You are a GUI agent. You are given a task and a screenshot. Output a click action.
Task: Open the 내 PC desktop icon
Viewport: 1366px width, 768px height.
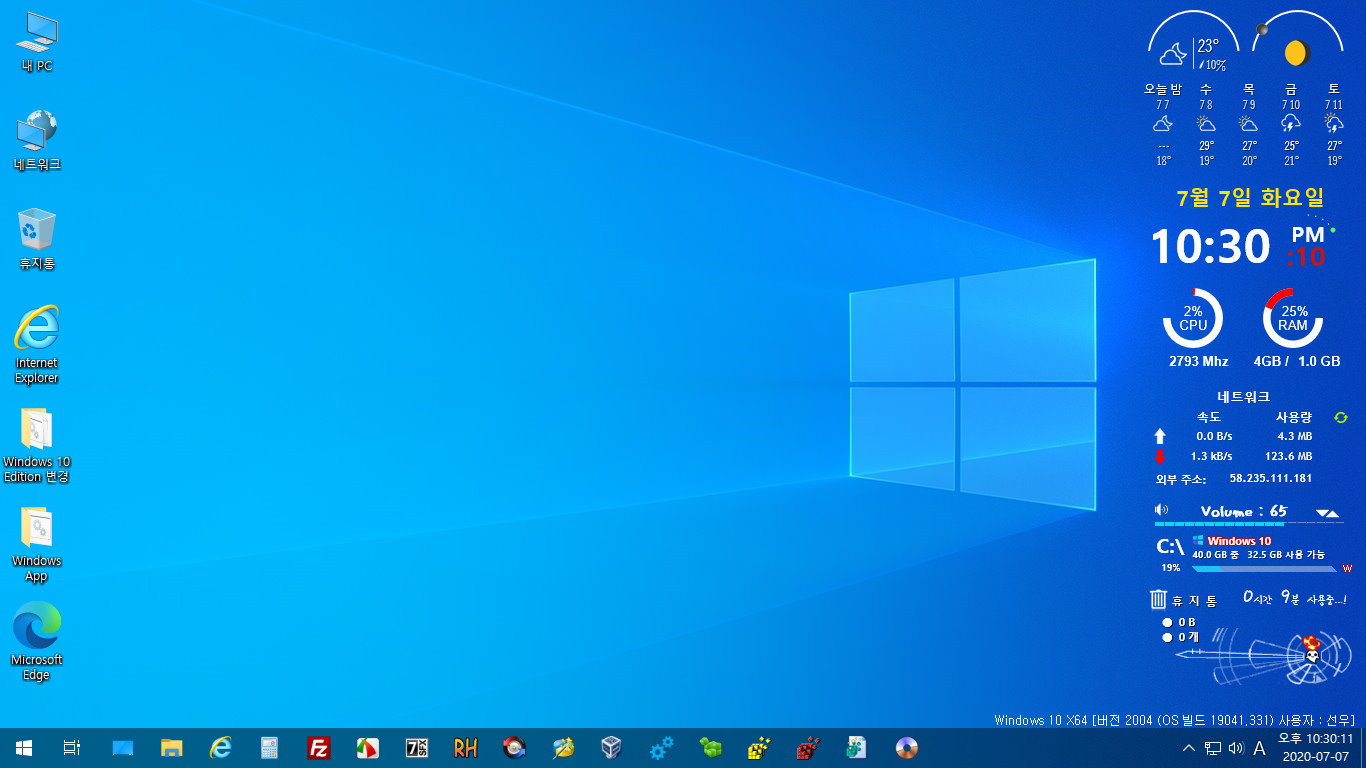point(37,43)
